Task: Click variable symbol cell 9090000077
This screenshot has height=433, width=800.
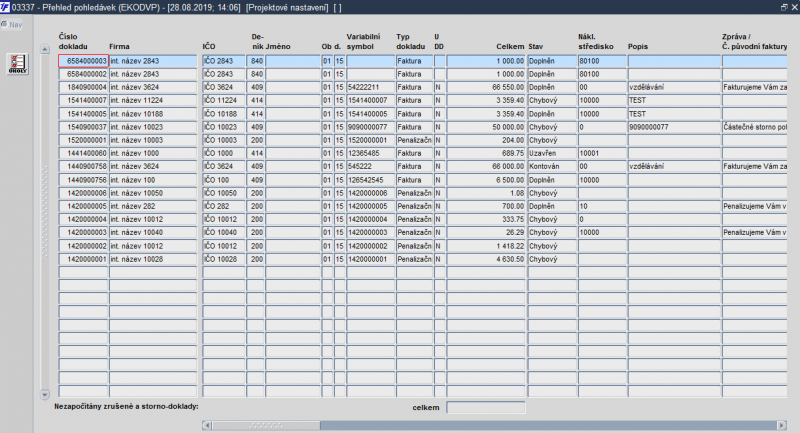Action: (371, 127)
